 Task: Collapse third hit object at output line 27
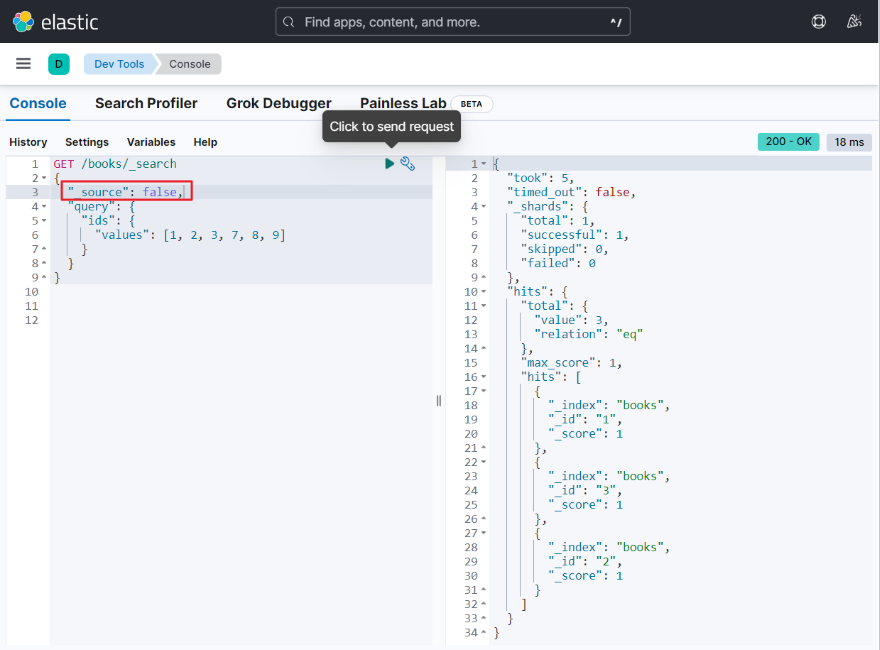click(x=484, y=533)
